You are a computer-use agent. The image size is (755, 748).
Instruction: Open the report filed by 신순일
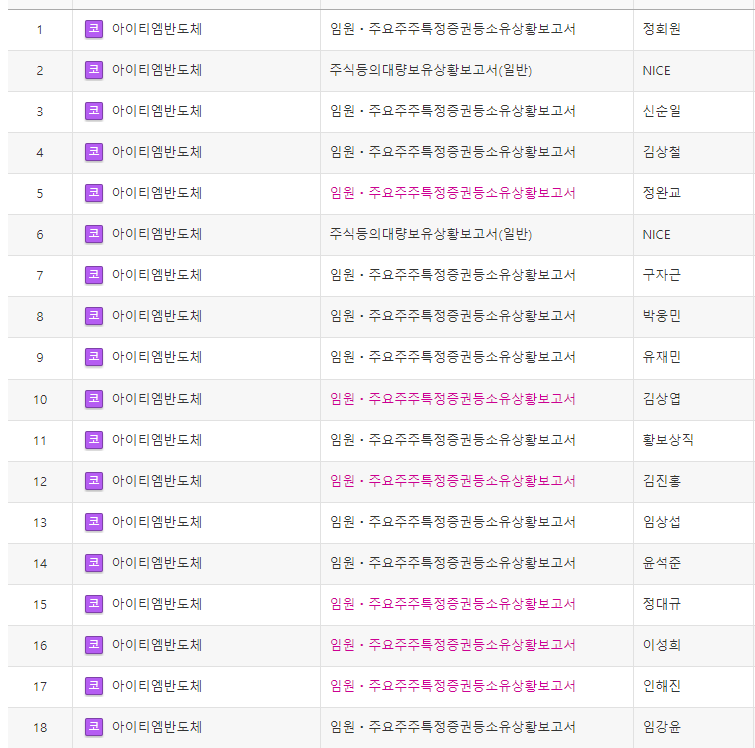tap(453, 111)
